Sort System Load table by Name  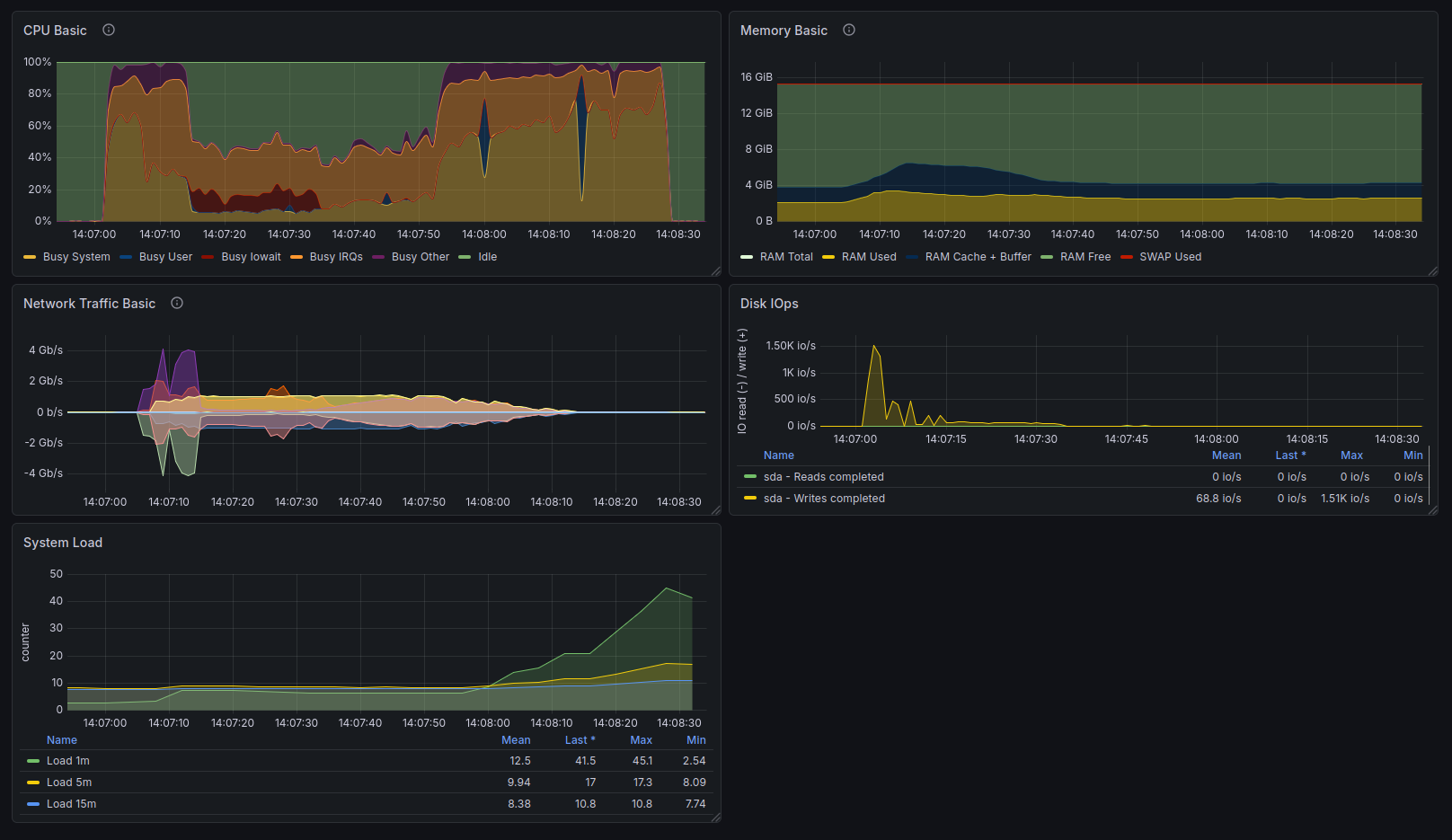(62, 740)
